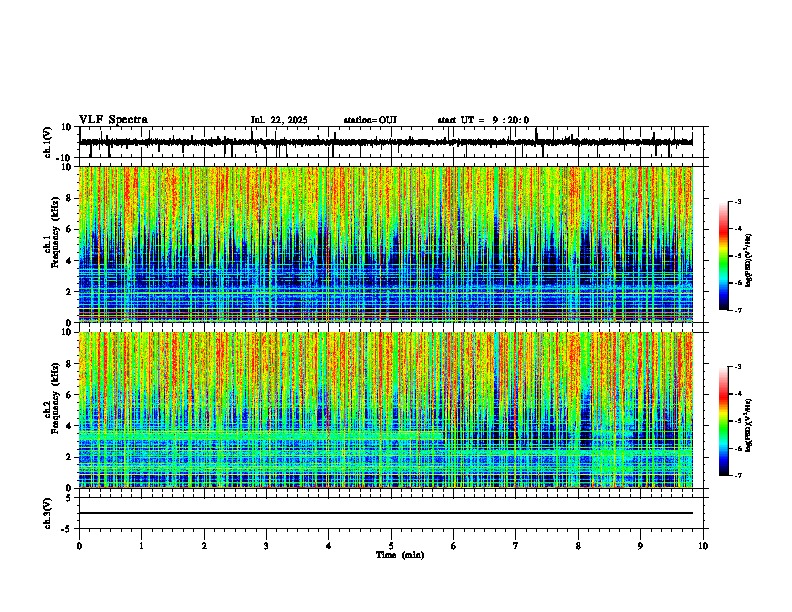Screen dimensions: 792x612
Task: Click ch.2 frequency axis tick label "2"
Action: 70,457
